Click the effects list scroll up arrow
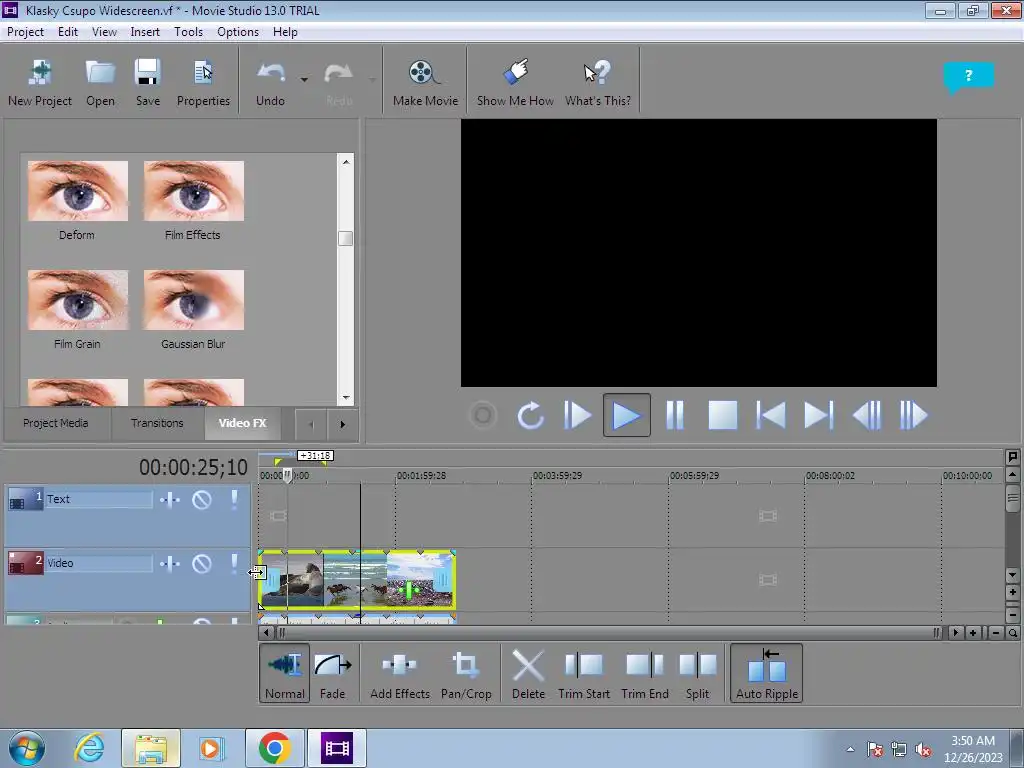The height and width of the screenshot is (768, 1024). click(x=345, y=162)
